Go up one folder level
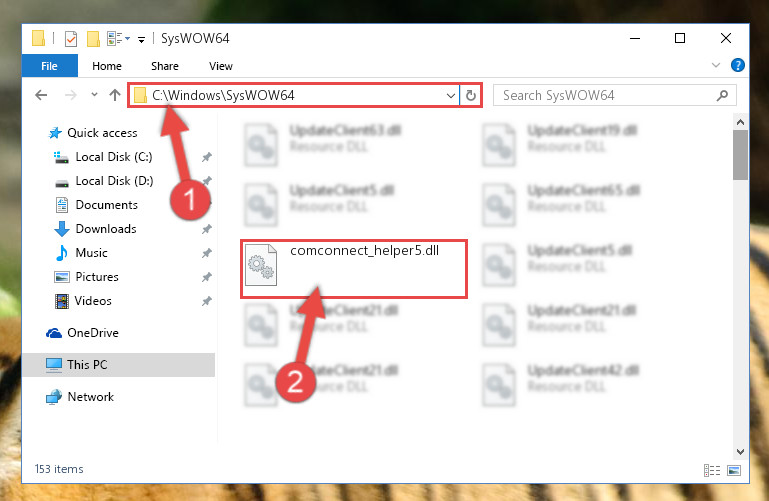This screenshot has height=501, width=769. 115,95
